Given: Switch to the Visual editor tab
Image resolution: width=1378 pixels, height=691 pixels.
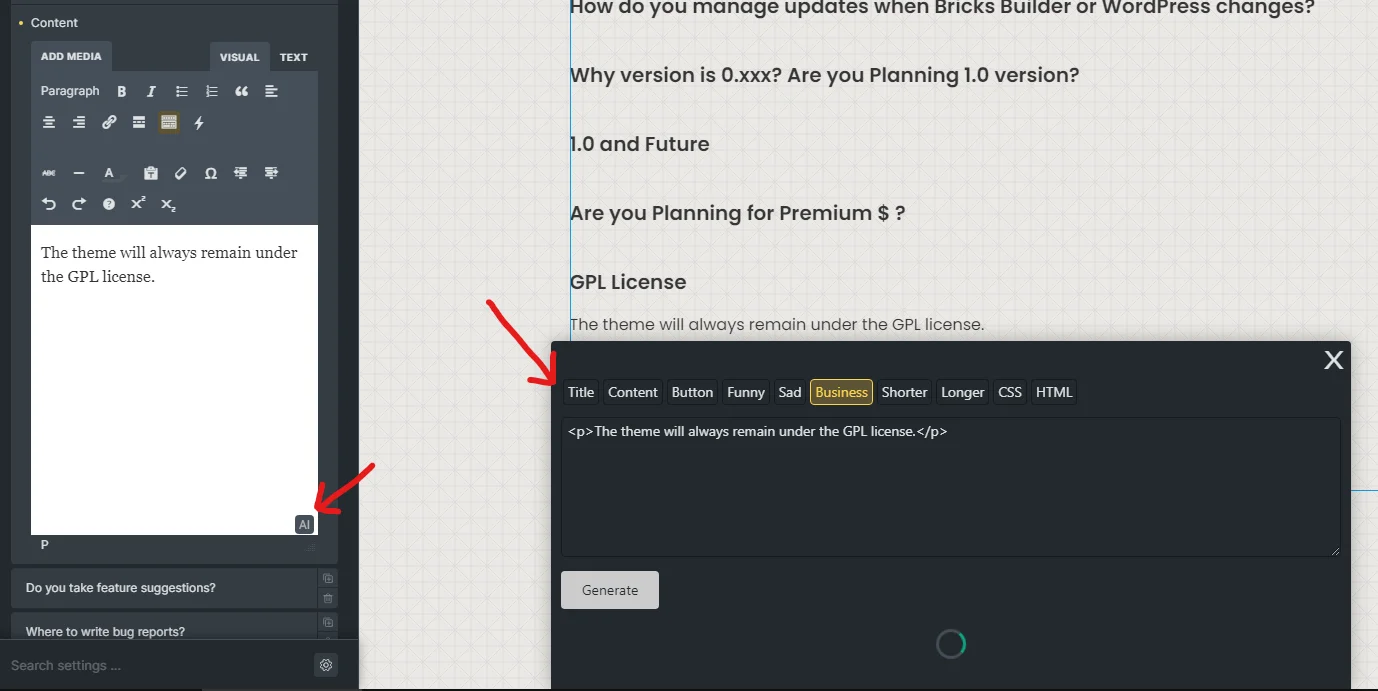Looking at the screenshot, I should click(239, 57).
